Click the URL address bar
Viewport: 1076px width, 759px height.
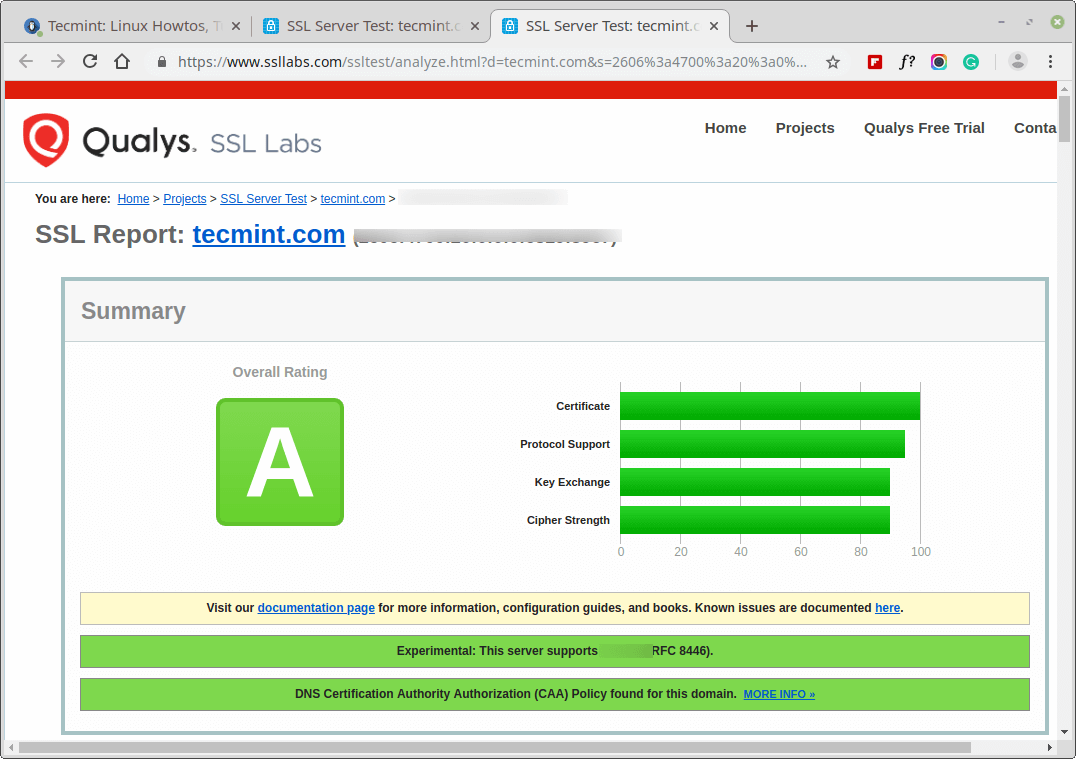491,62
